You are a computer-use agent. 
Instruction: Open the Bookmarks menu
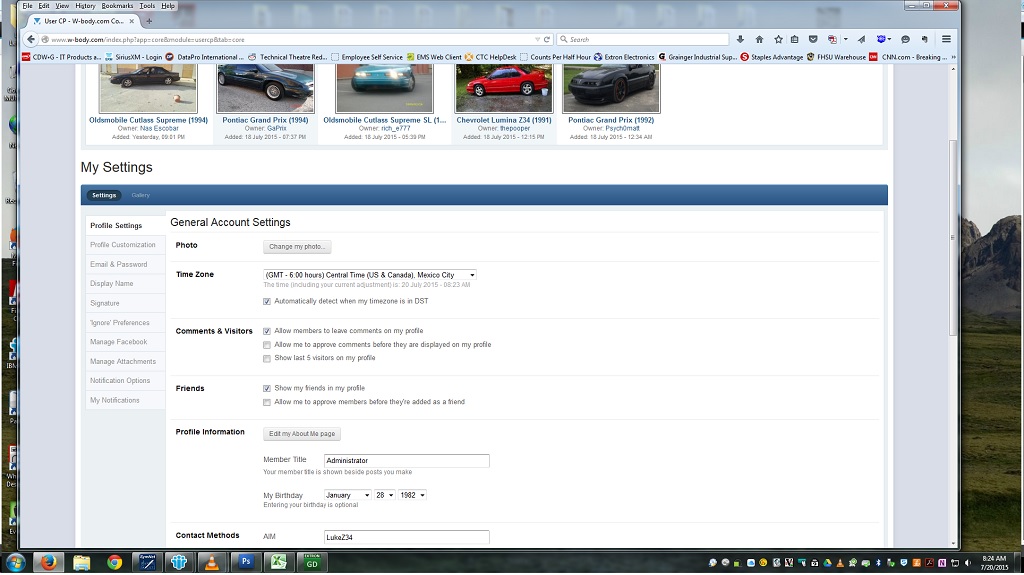click(117, 6)
